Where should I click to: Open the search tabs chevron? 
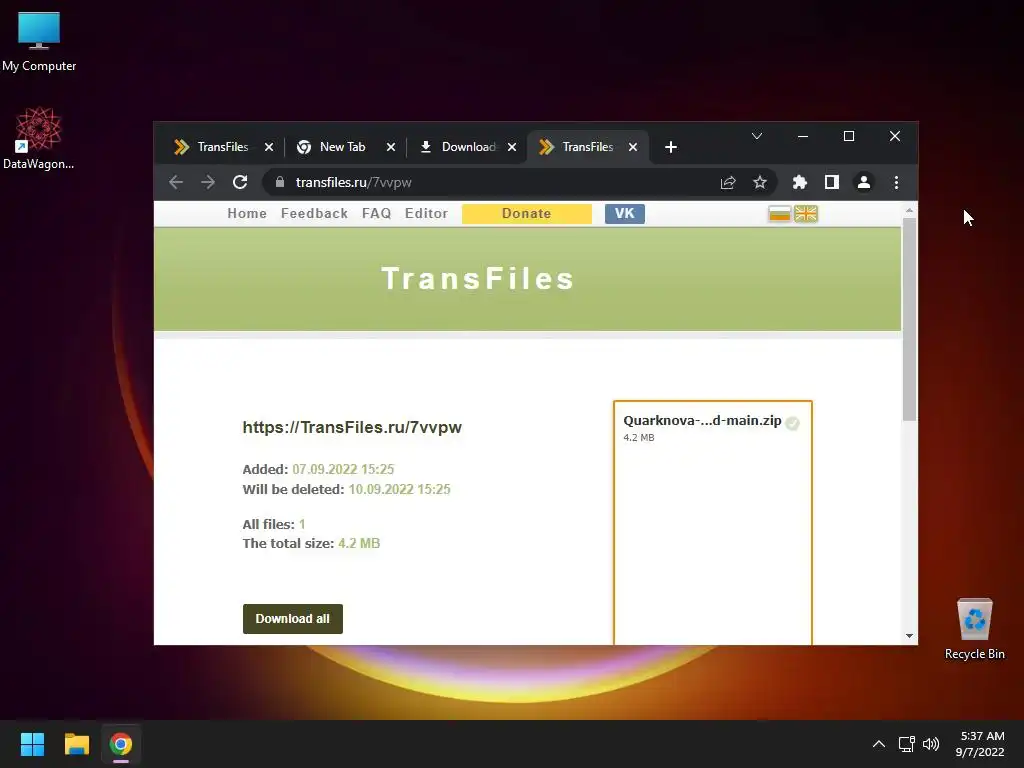[756, 136]
